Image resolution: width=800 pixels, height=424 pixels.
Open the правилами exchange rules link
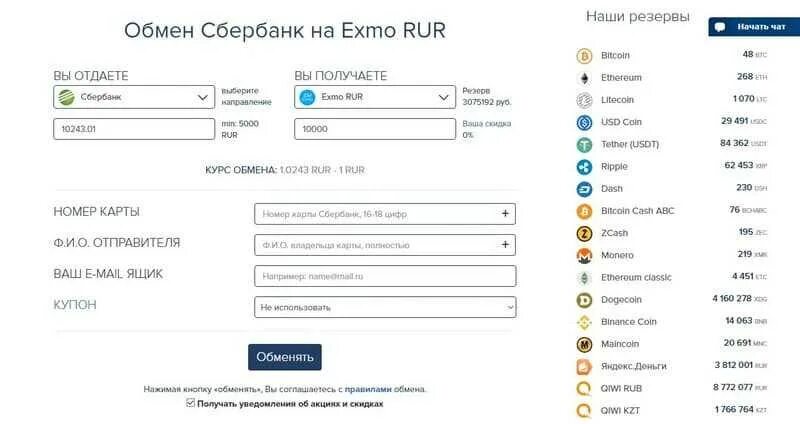[x=368, y=389]
